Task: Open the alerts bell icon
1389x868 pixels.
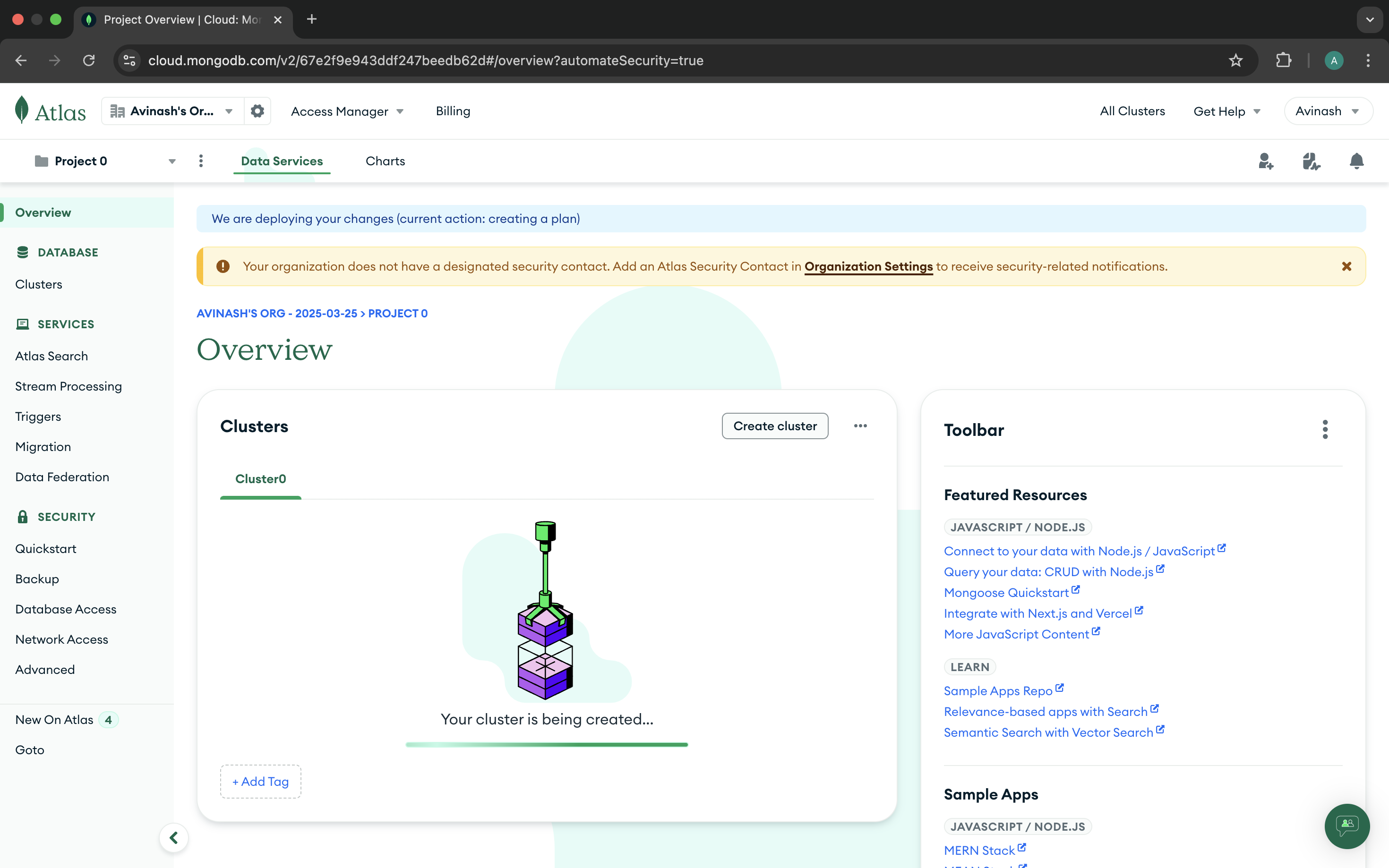Action: [x=1356, y=162]
